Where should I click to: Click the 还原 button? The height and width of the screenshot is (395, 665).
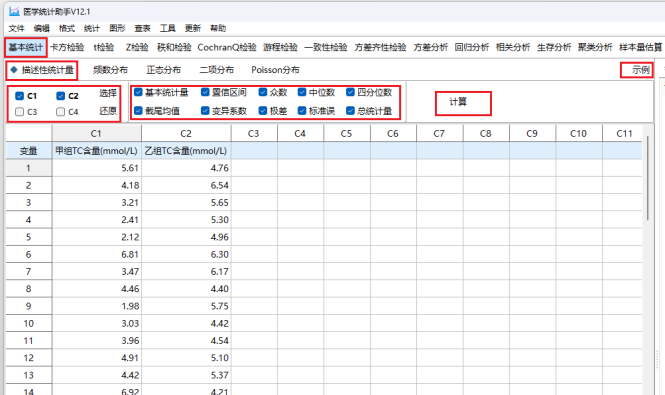tap(108, 111)
